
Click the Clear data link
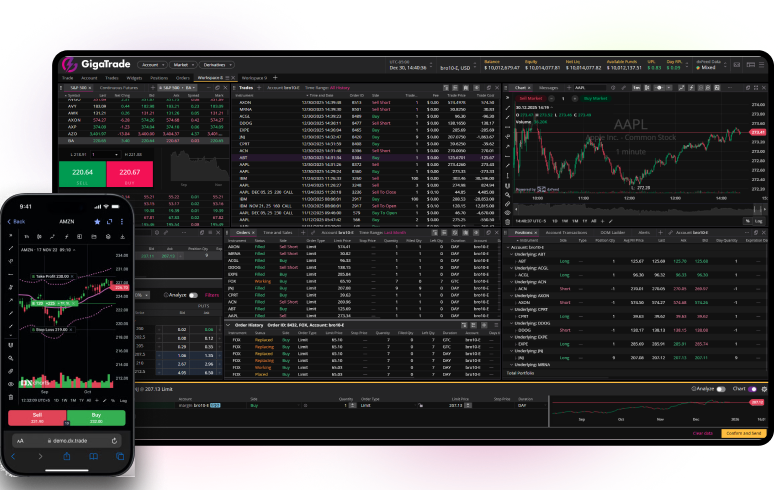coord(703,433)
